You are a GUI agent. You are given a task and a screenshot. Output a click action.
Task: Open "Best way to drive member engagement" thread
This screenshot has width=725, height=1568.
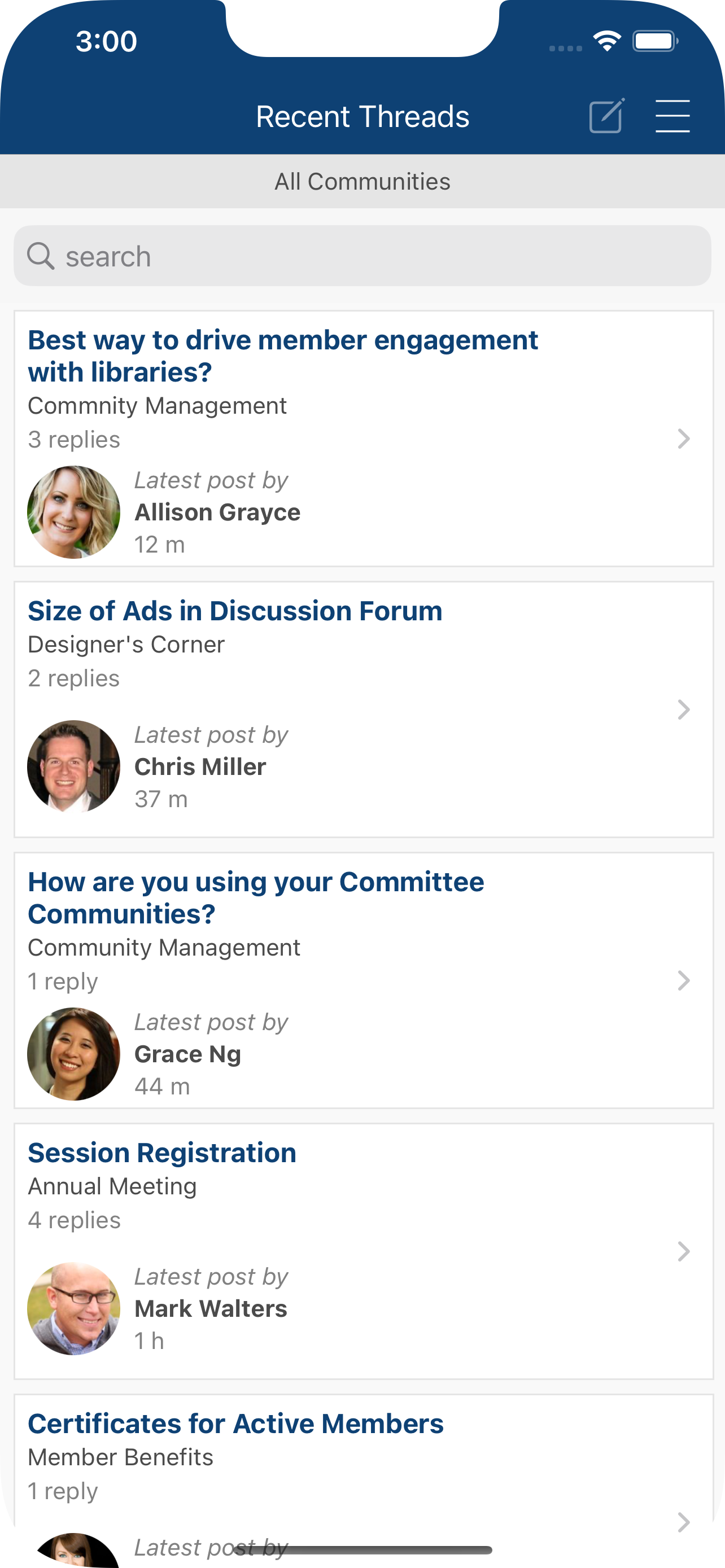(x=283, y=356)
